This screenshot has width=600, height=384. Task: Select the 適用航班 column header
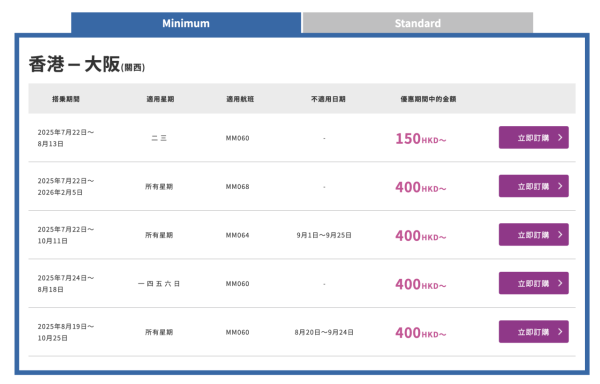pyautogui.click(x=240, y=99)
